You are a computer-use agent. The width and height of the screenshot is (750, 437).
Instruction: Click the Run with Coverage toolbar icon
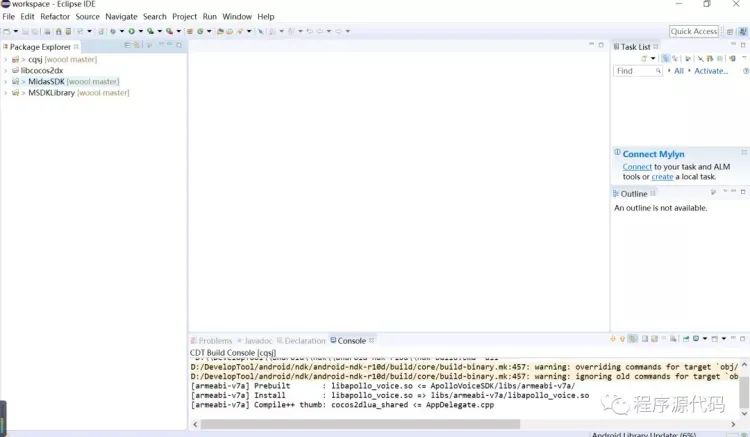150,31
